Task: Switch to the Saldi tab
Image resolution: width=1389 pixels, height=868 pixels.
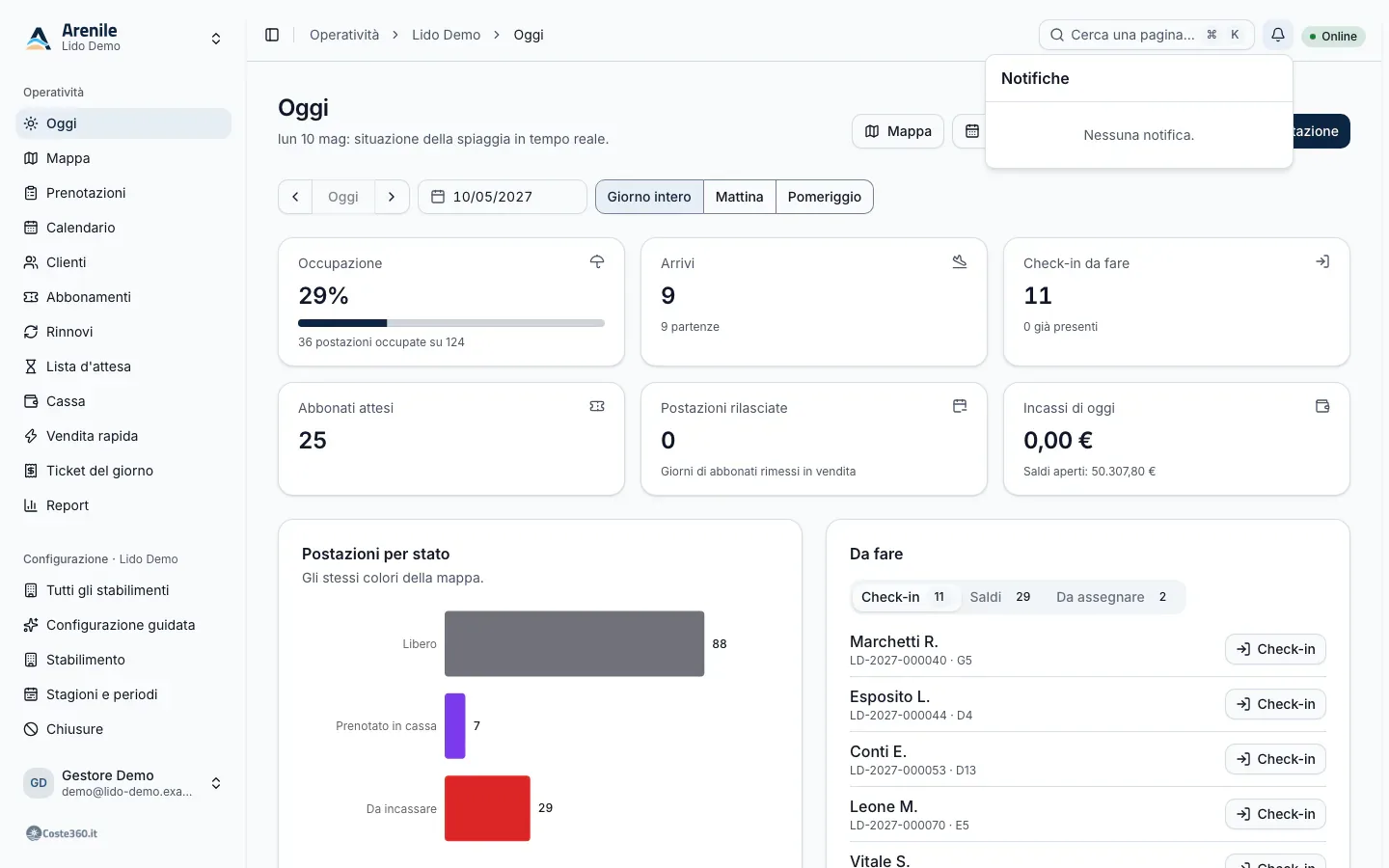Action: (x=1000, y=597)
